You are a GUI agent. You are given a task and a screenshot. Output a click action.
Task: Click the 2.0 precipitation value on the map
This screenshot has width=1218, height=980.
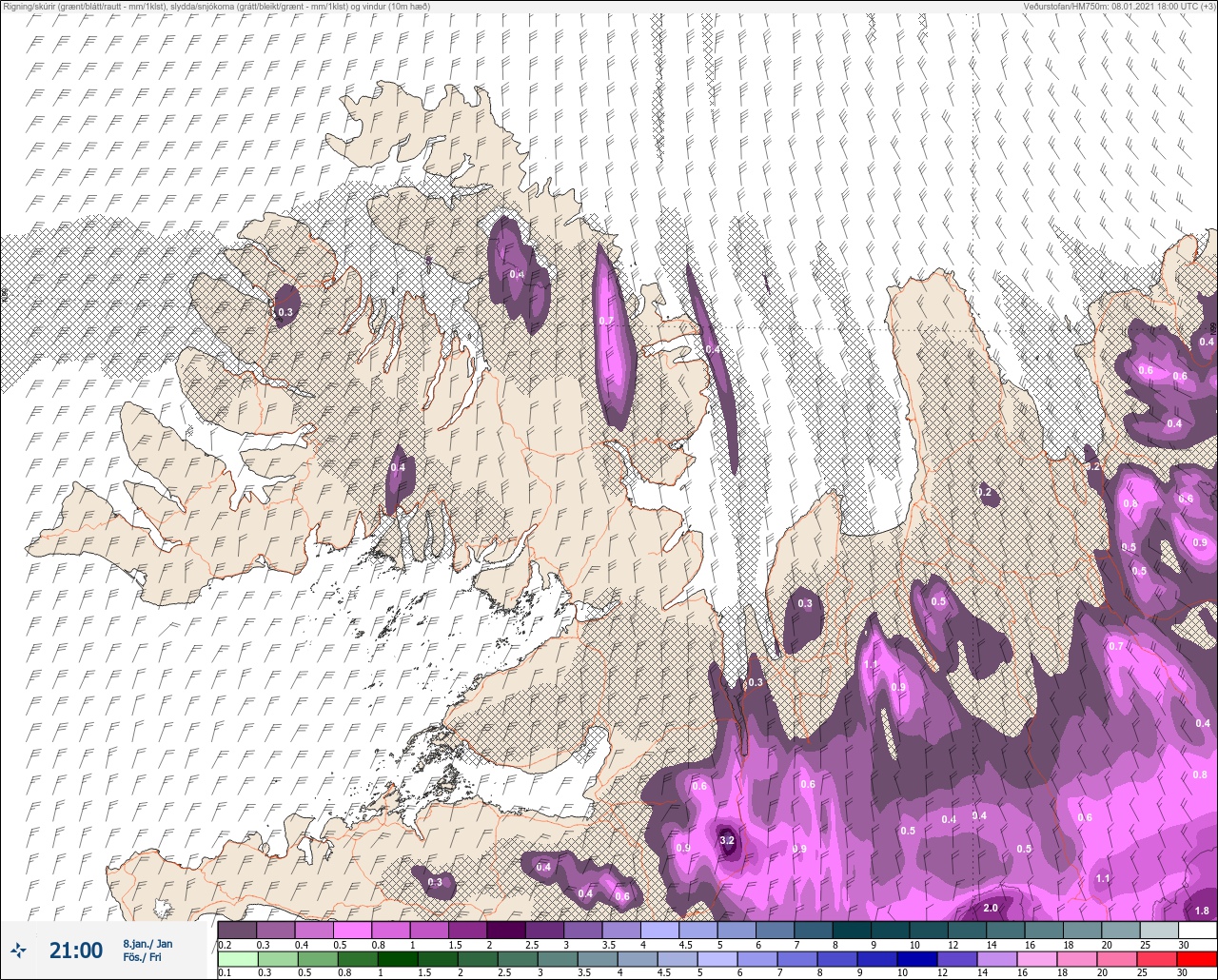coord(991,908)
